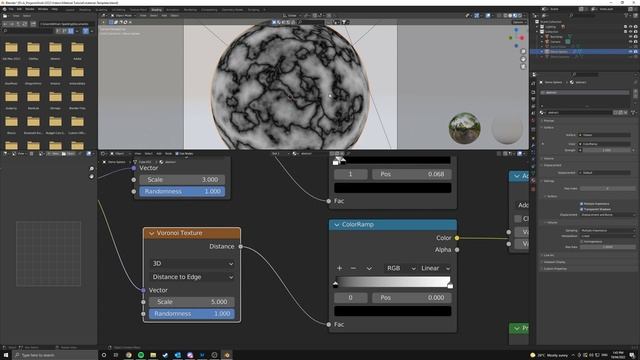This screenshot has width=640, height=360.
Task: Collapse the Voronoi Texture node
Action: pyautogui.click(x=151, y=233)
